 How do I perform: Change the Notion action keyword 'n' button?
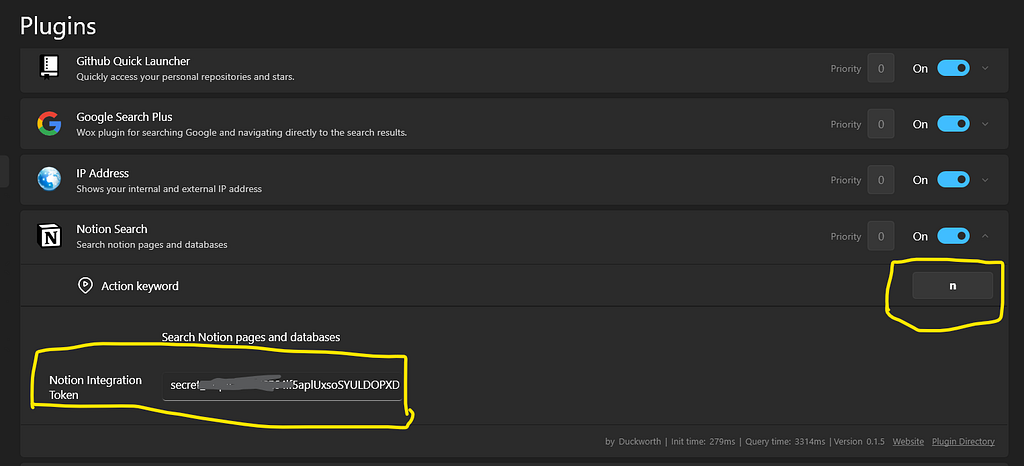pos(952,286)
